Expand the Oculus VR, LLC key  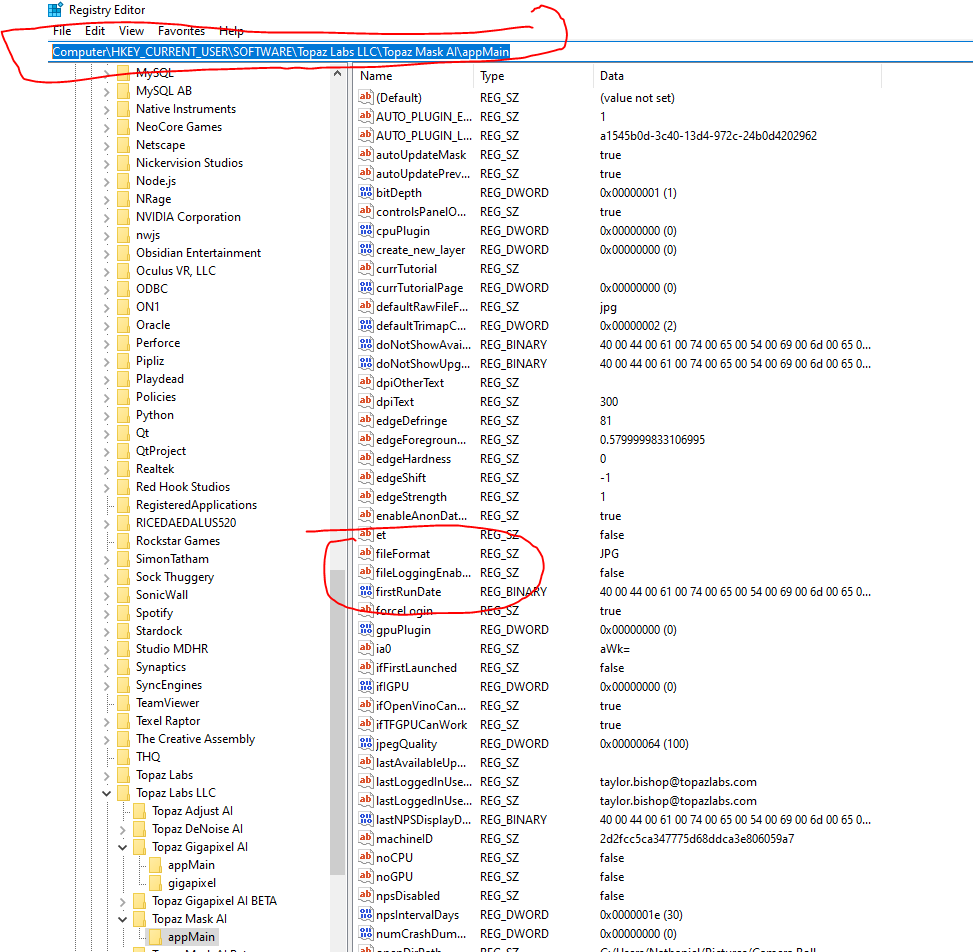pyautogui.click(x=107, y=271)
